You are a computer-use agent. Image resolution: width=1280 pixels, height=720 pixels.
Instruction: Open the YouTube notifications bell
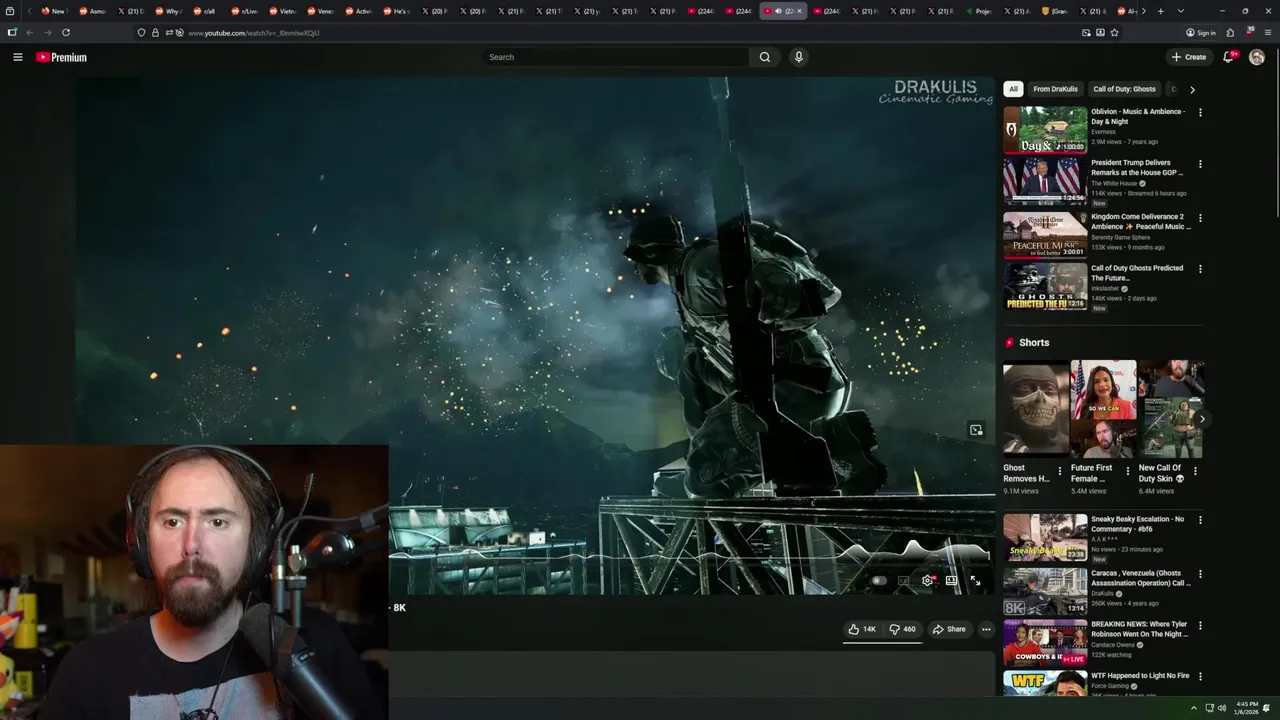(x=1229, y=57)
